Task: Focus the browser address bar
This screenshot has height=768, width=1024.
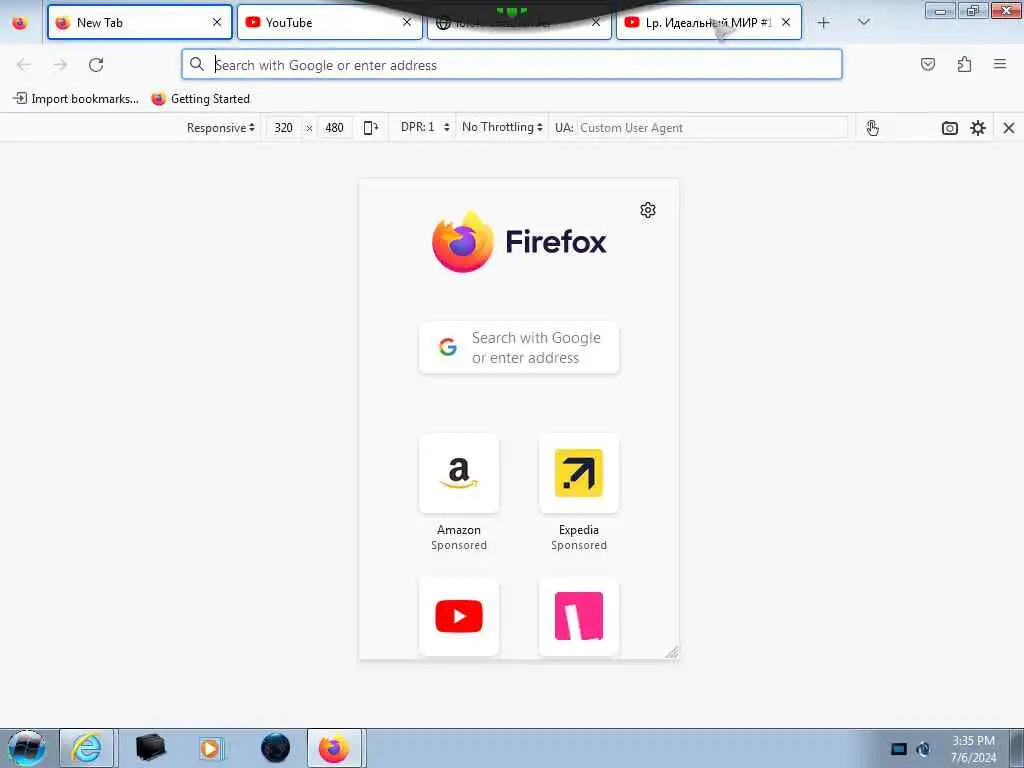Action: (x=512, y=65)
